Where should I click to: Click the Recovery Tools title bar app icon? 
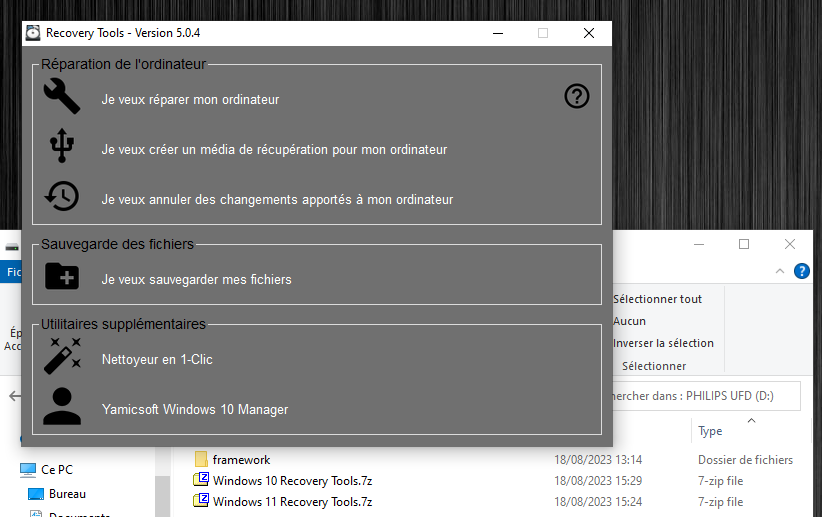click(x=33, y=33)
